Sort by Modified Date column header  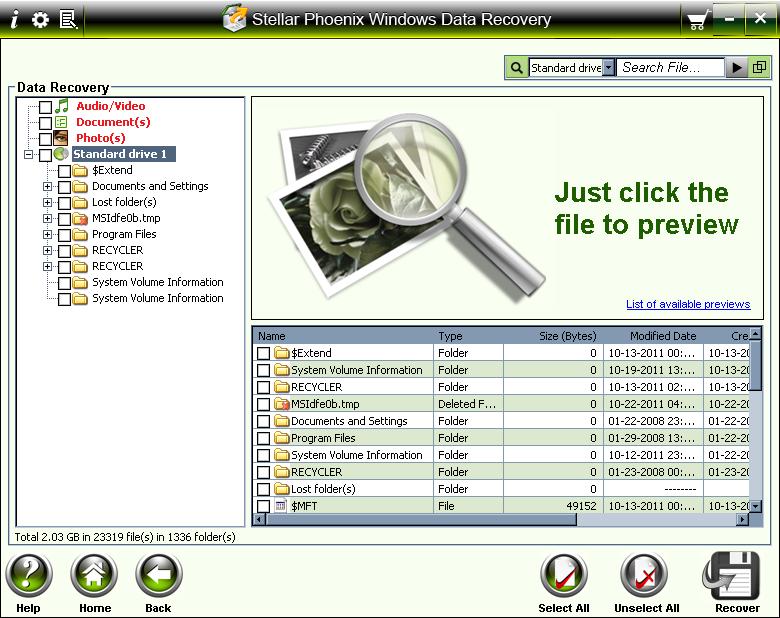tap(653, 336)
